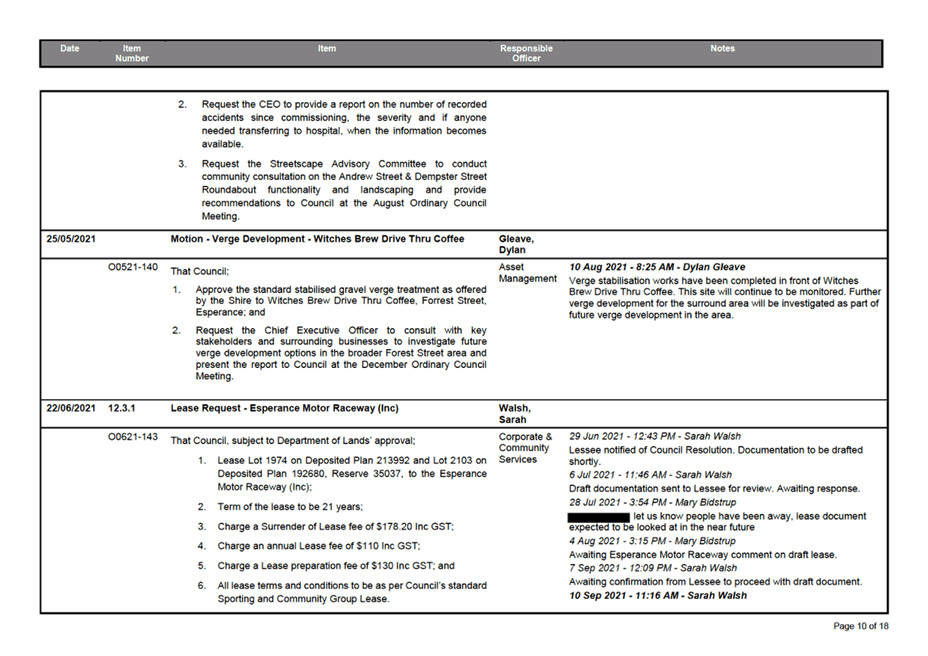Select the Date column header
This screenshot has width=928, height=656.
69,48
